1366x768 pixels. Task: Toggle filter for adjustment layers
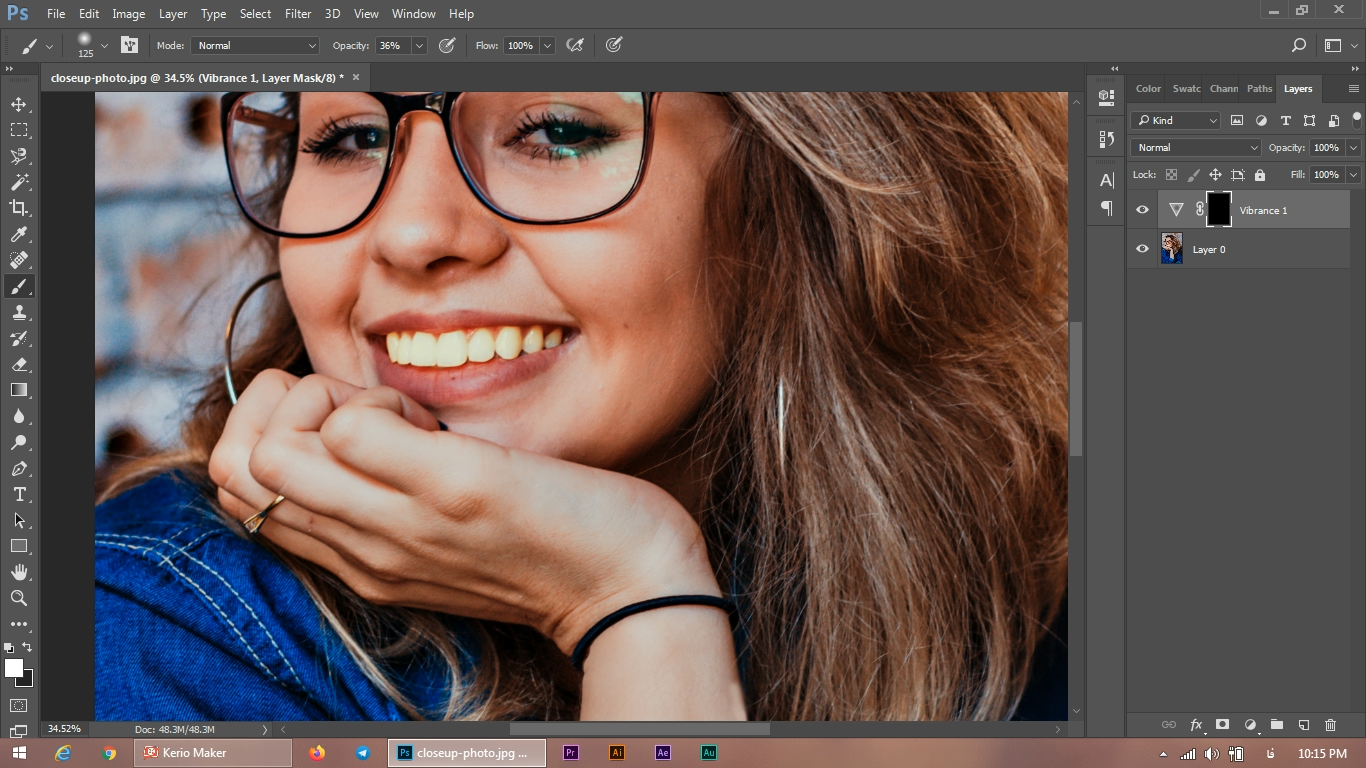pyautogui.click(x=1261, y=120)
